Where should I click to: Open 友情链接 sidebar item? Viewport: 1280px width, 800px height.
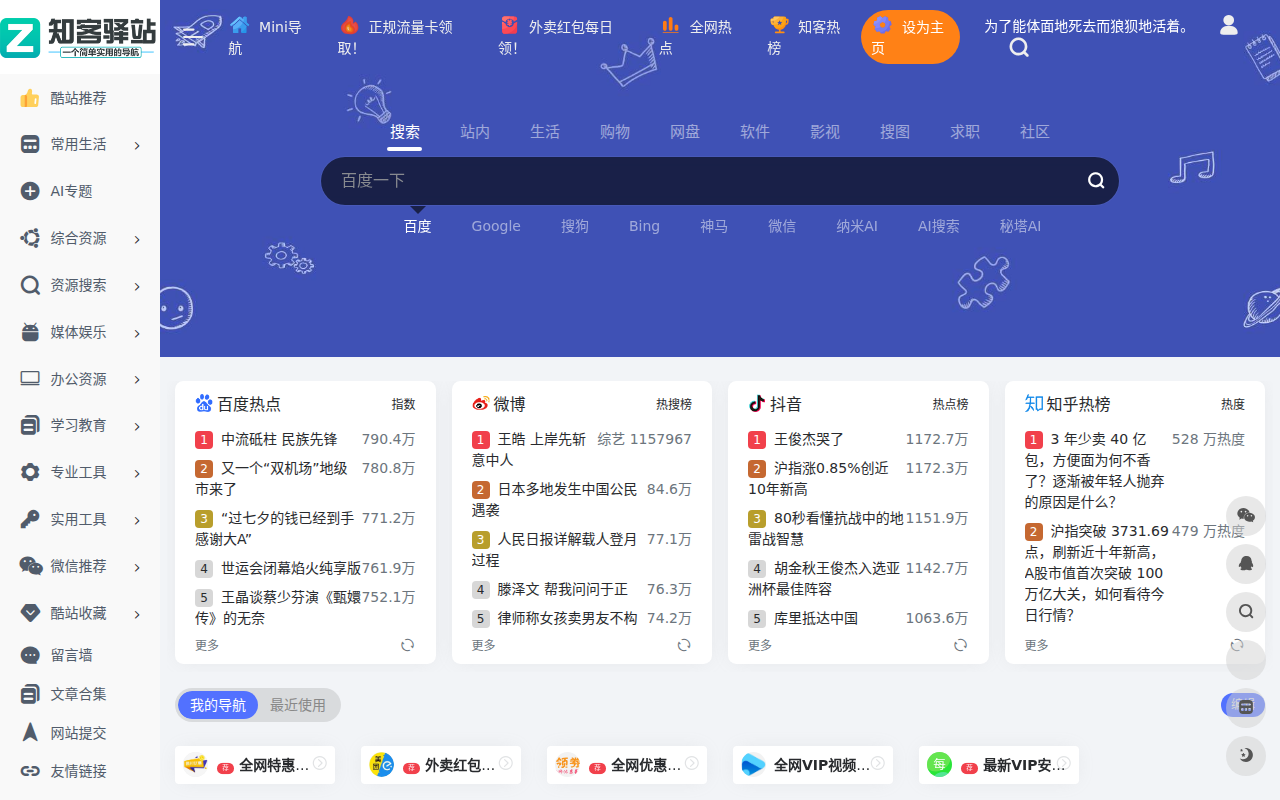pyautogui.click(x=79, y=771)
